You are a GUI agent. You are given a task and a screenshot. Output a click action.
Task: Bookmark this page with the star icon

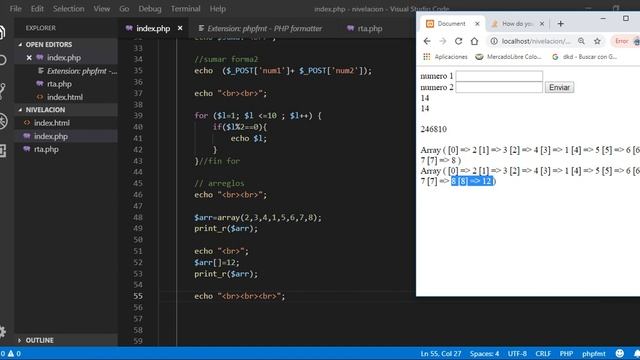coord(597,41)
